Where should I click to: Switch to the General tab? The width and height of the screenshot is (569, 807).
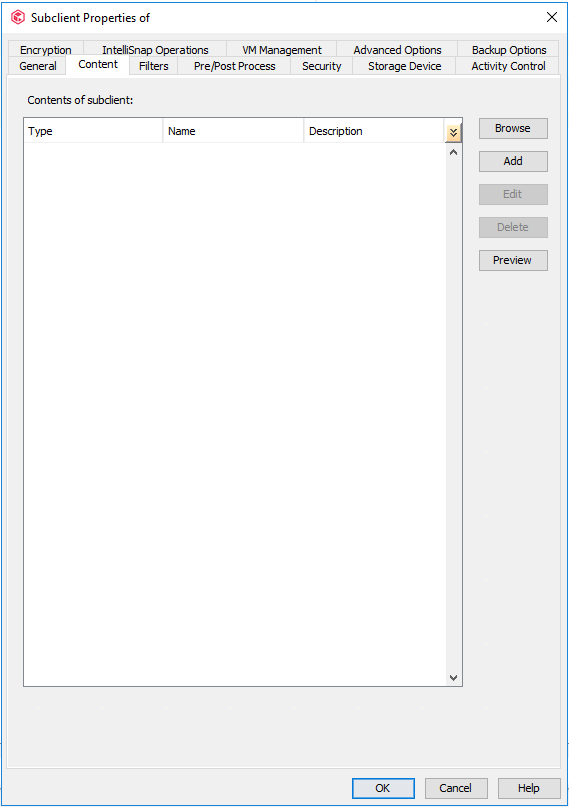38,66
